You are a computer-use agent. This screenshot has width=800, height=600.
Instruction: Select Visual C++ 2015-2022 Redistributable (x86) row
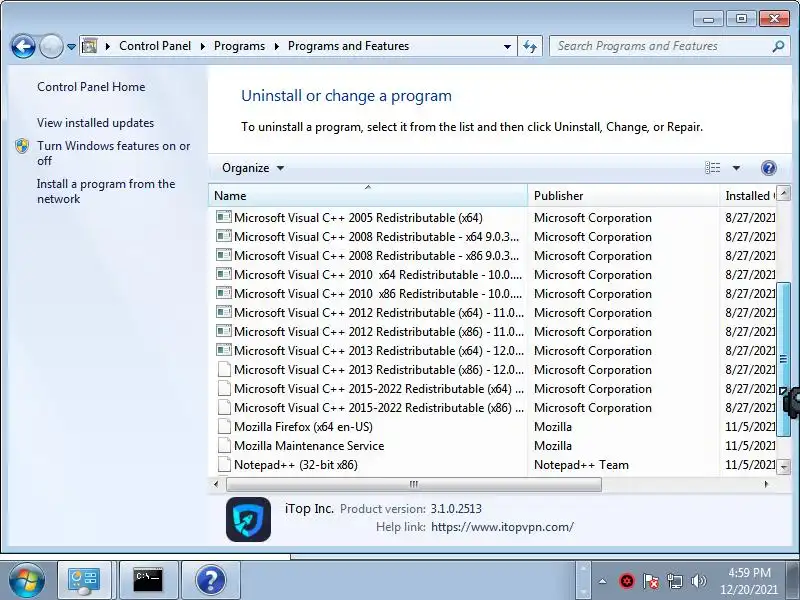[x=492, y=408]
